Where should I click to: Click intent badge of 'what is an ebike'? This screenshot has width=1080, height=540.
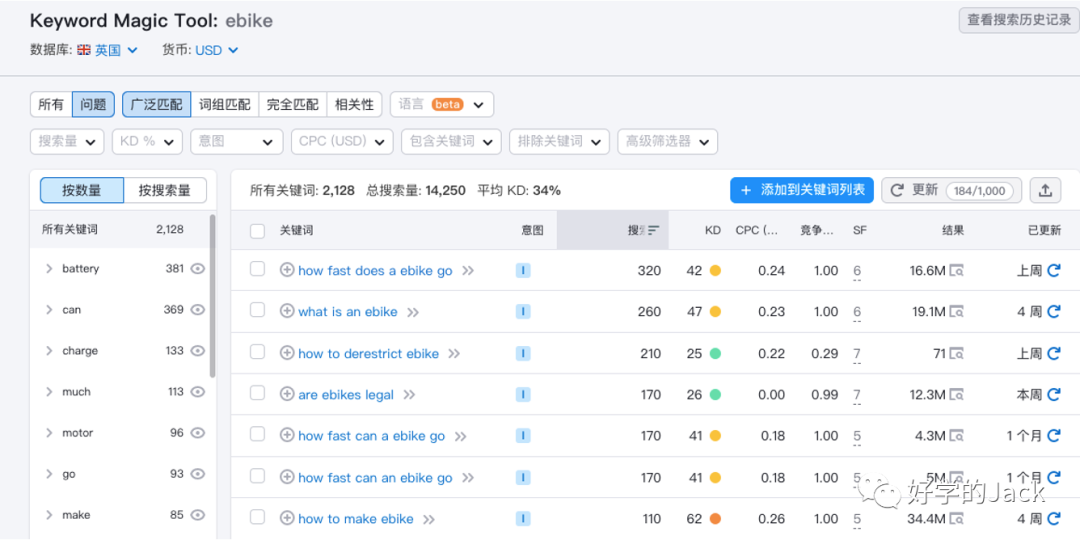523,312
